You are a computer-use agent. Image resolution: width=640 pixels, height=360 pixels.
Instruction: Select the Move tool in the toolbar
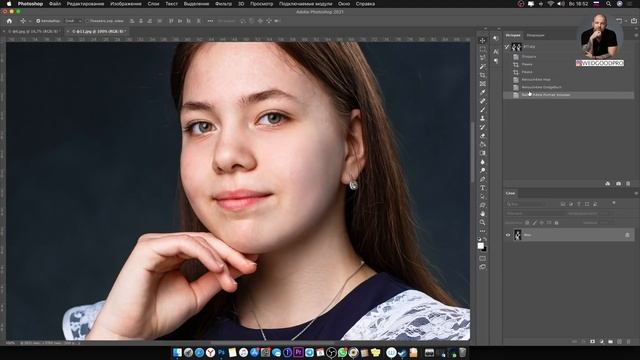482,40
